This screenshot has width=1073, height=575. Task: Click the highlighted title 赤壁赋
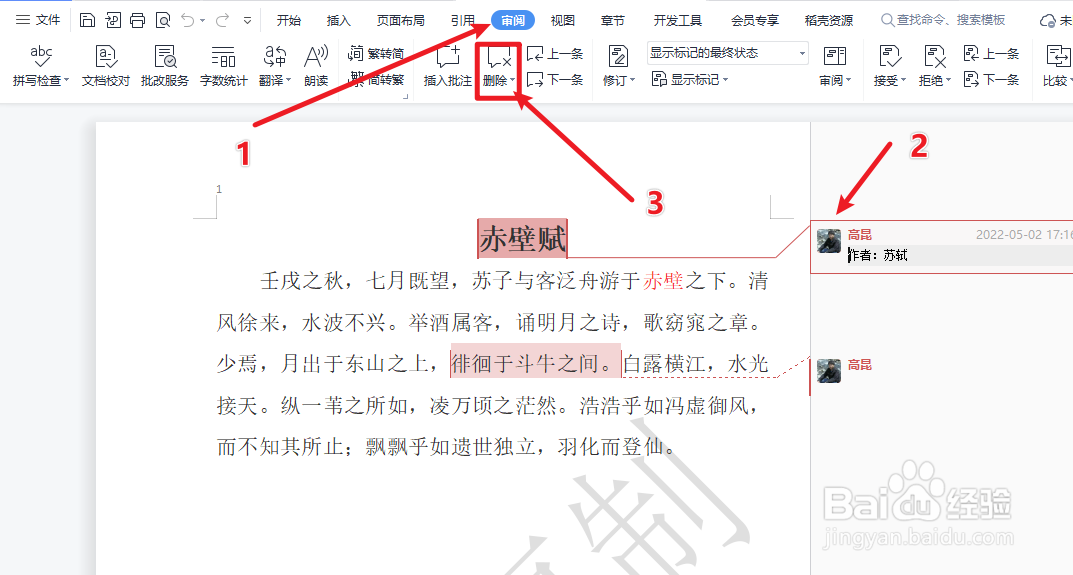523,239
